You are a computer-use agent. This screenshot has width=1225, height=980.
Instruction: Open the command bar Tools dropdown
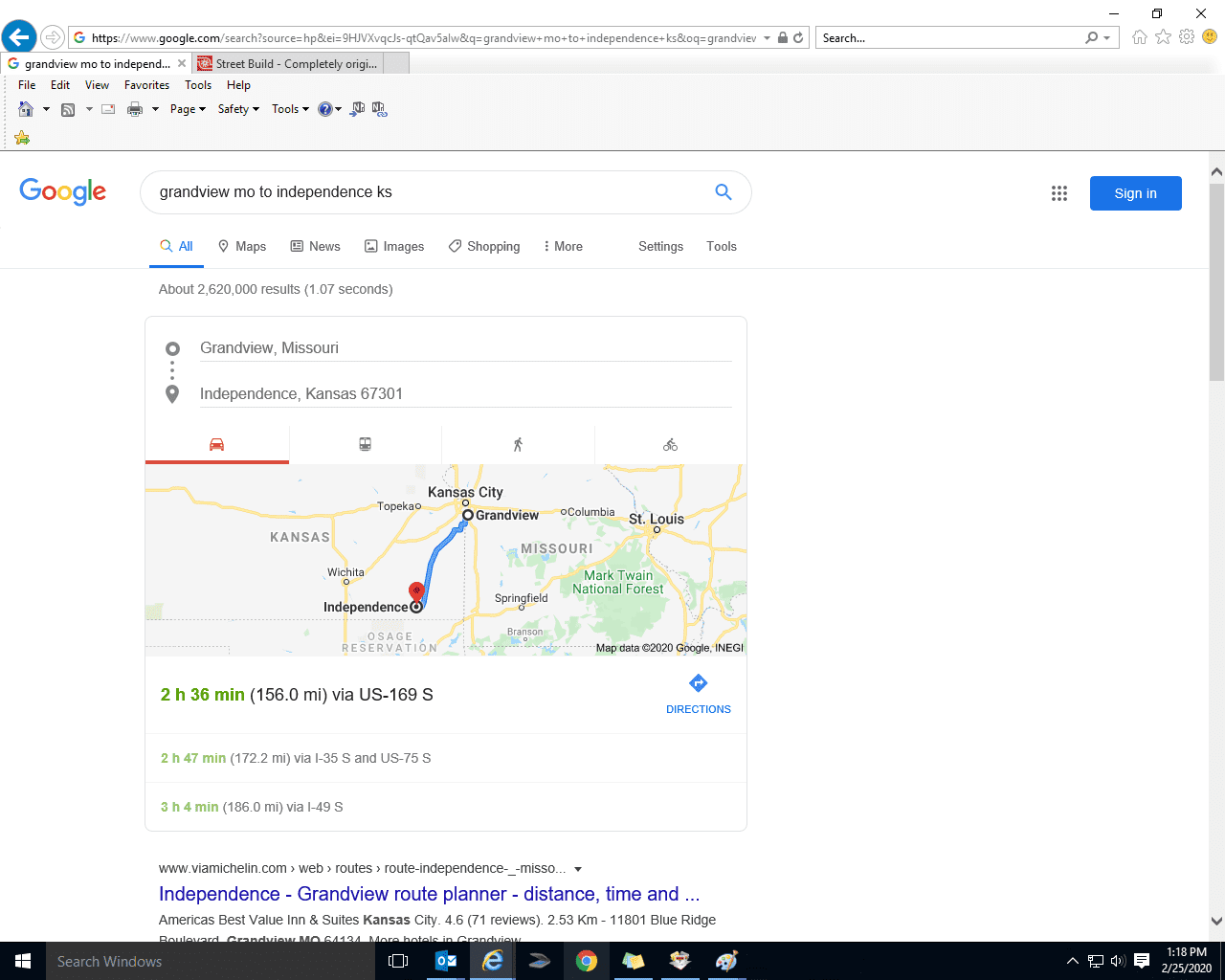pyautogui.click(x=290, y=109)
